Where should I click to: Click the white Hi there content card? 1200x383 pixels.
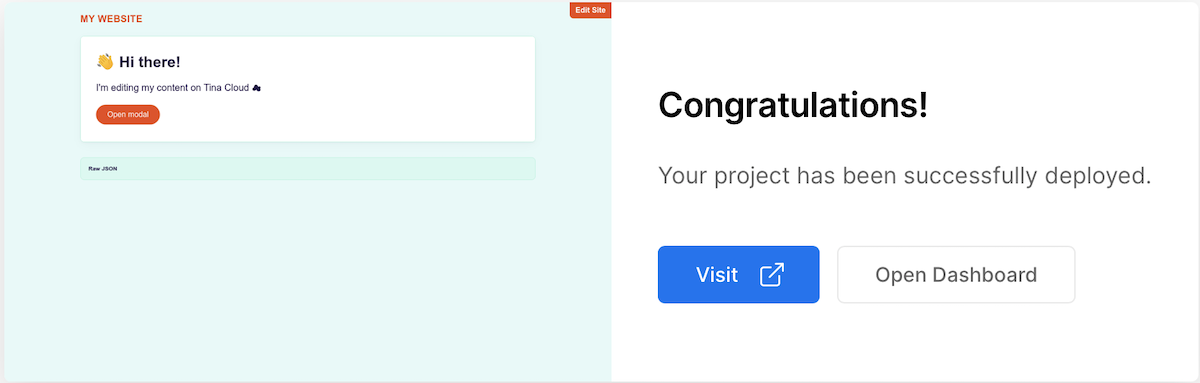308,89
